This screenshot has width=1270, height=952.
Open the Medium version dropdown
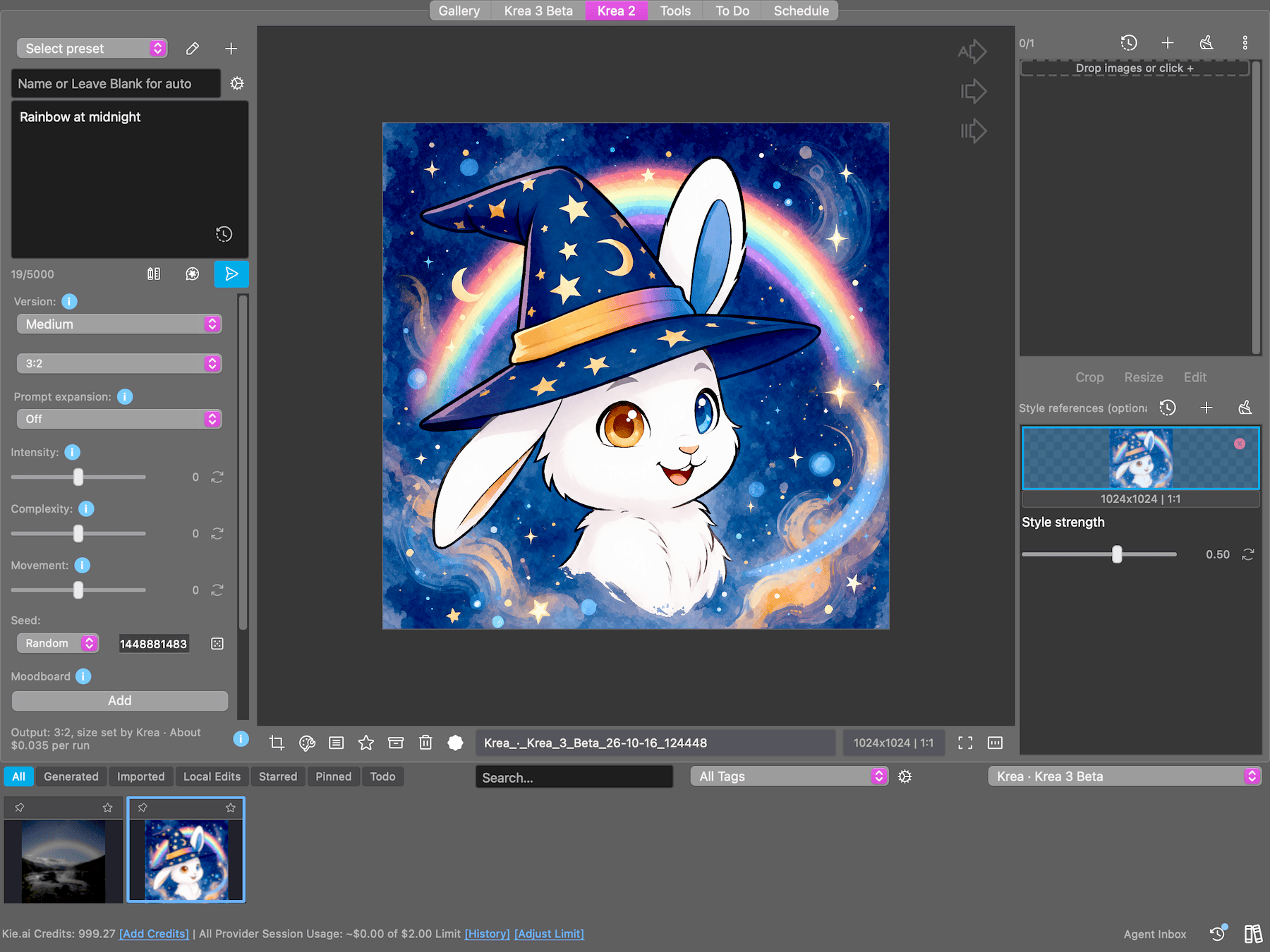119,324
